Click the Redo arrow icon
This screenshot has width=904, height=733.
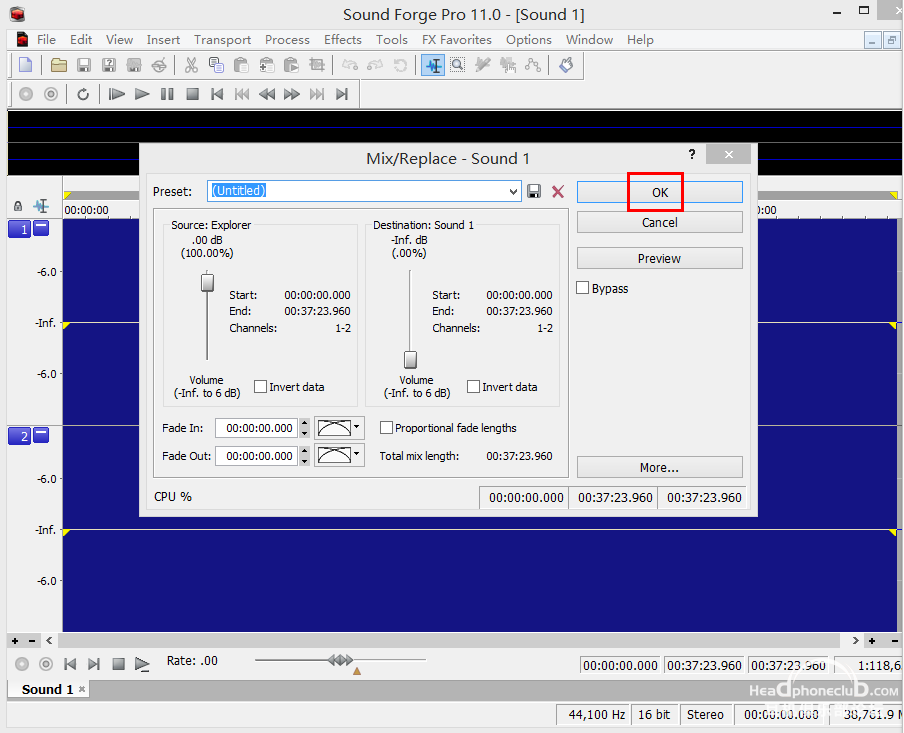tap(375, 65)
